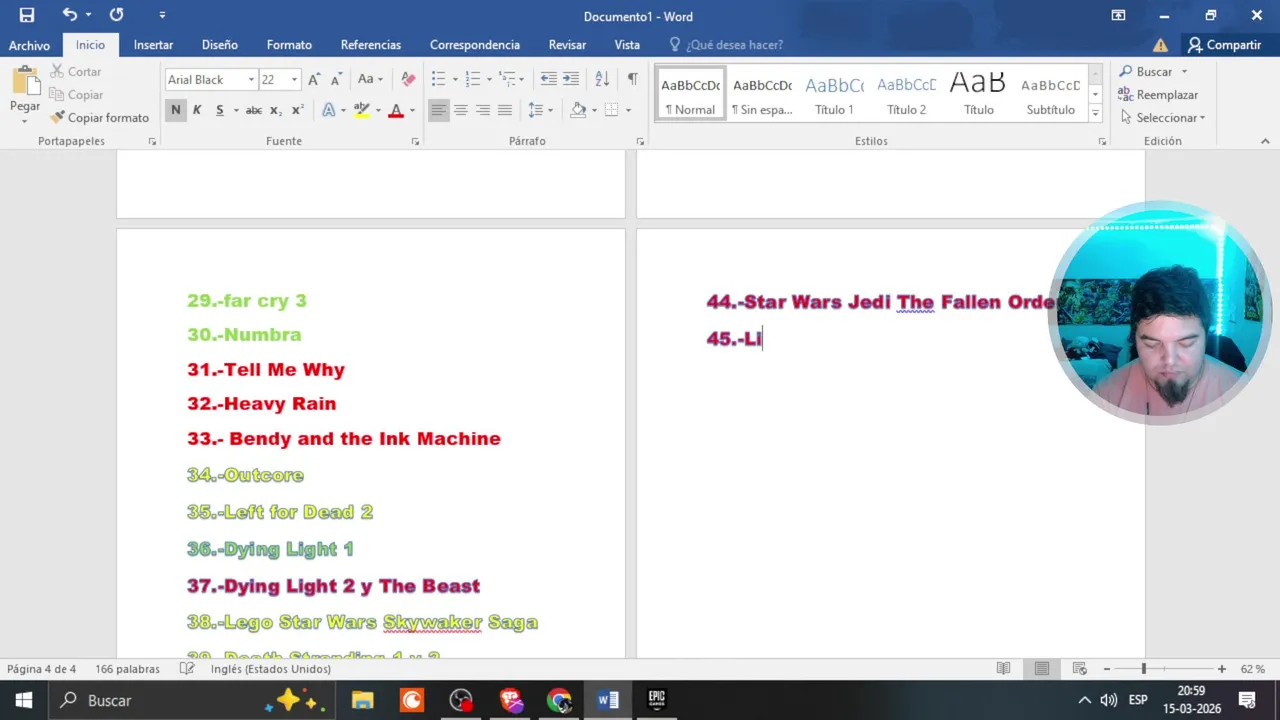Image resolution: width=1280 pixels, height=720 pixels.
Task: Open the Ribbon display options icon
Action: pyautogui.click(x=1118, y=15)
